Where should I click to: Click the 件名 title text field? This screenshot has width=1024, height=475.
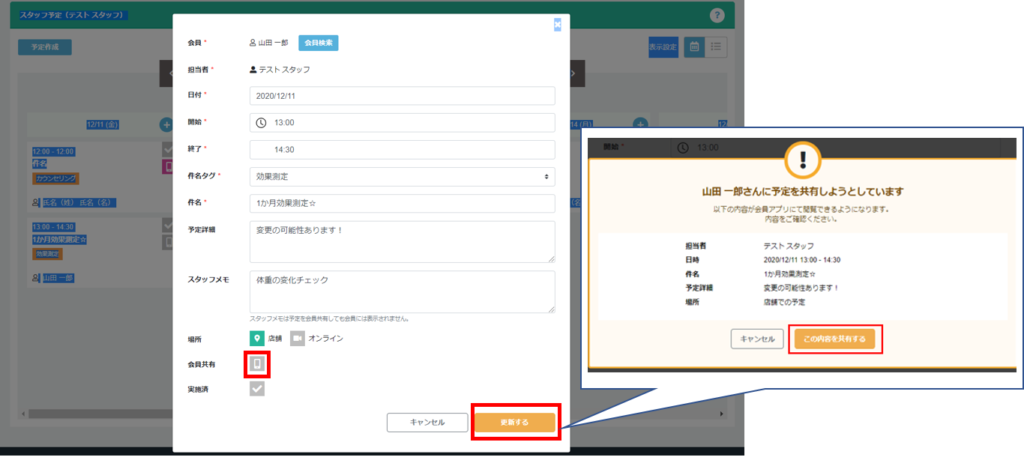click(402, 203)
